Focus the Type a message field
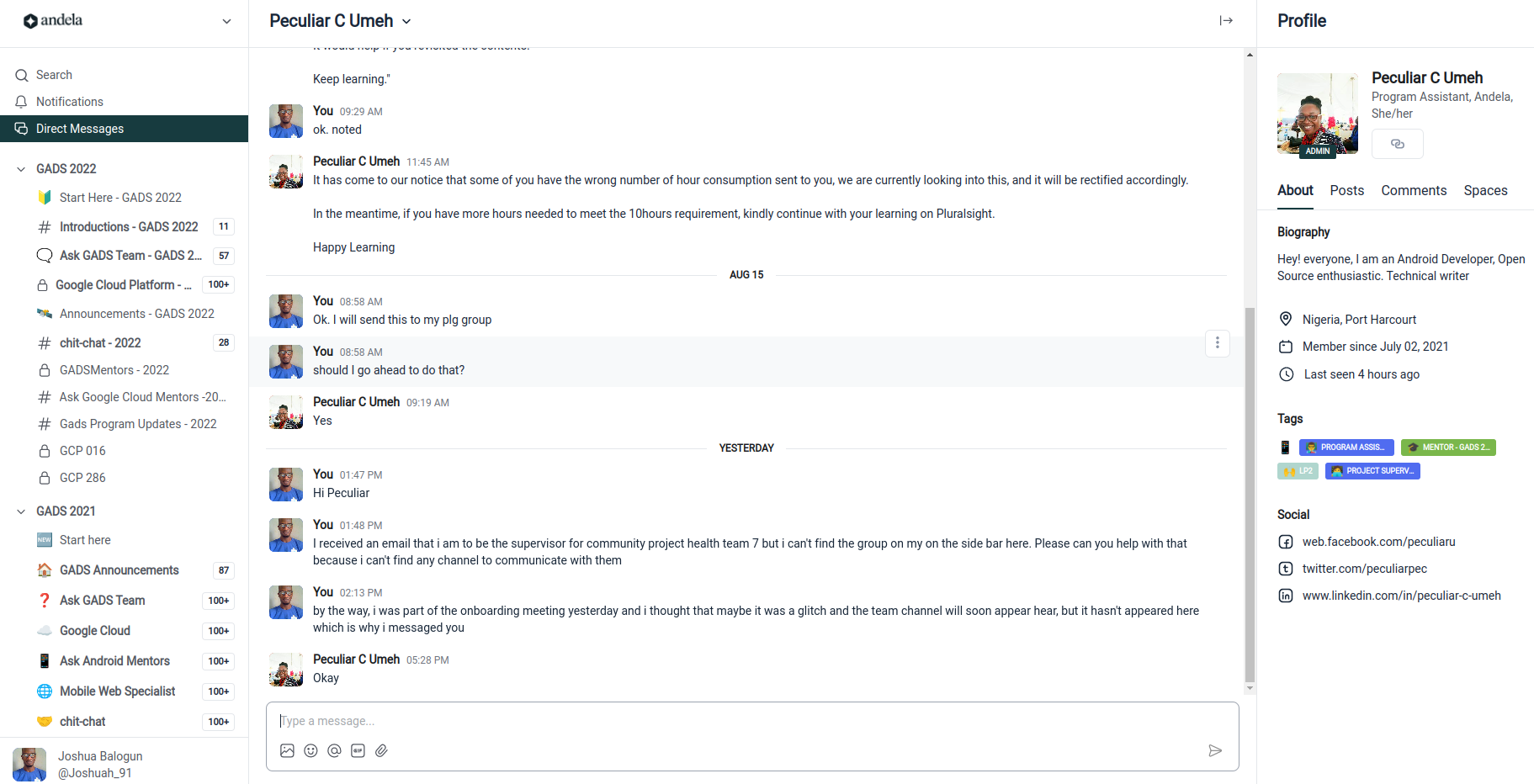This screenshot has width=1534, height=784. (740, 721)
